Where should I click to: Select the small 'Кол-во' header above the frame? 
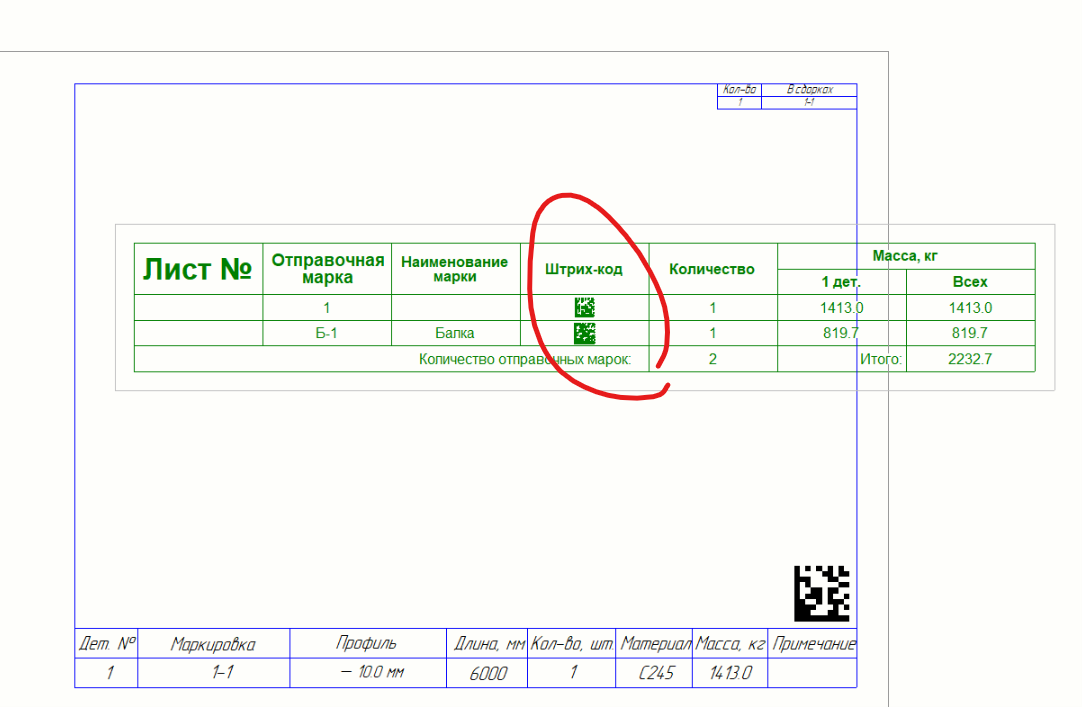tap(739, 90)
